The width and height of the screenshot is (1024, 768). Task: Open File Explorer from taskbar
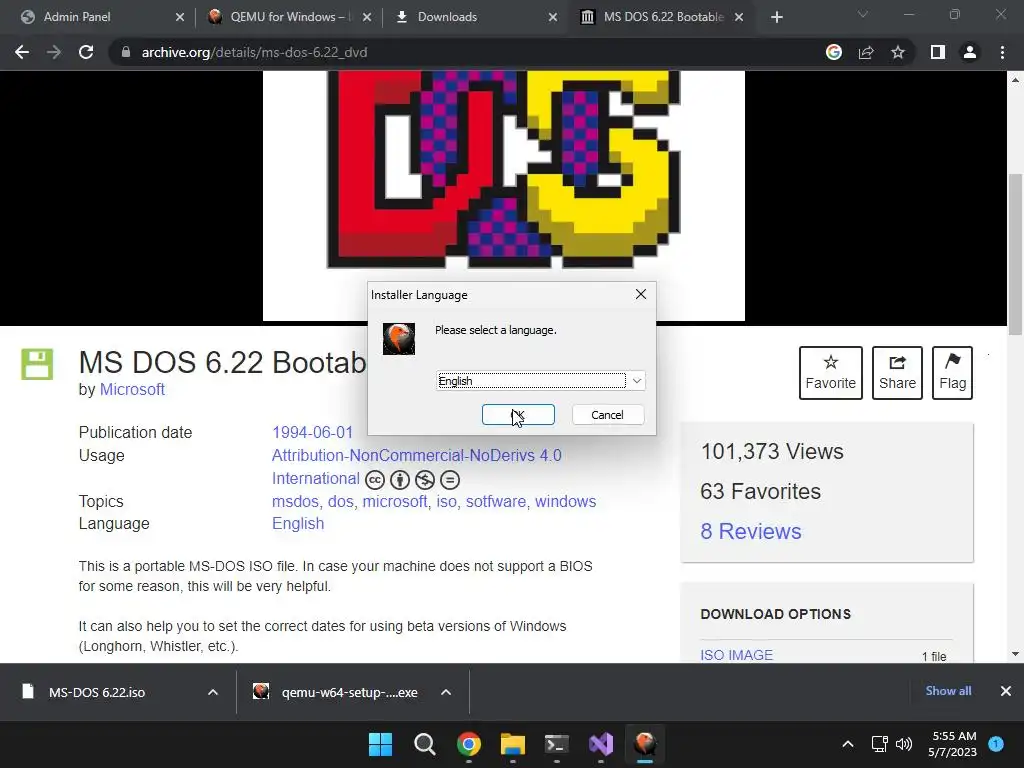coord(513,744)
